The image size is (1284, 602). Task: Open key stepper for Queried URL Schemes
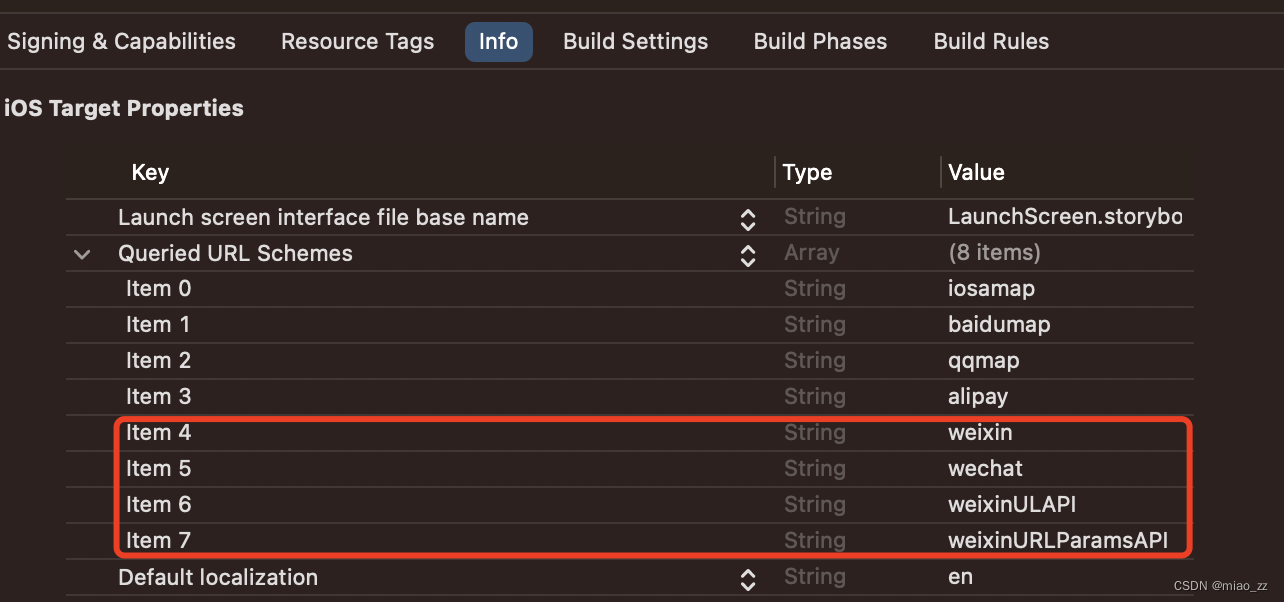pyautogui.click(x=747, y=254)
